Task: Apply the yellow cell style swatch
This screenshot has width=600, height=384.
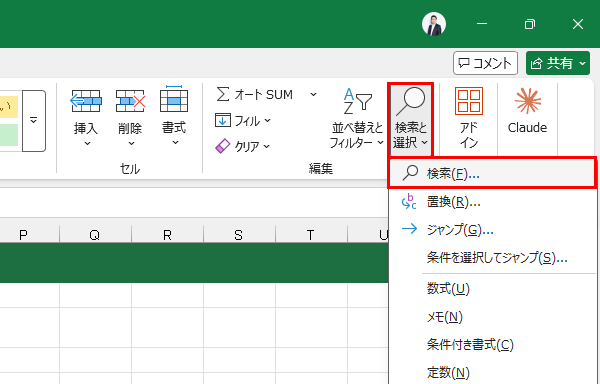Action: (x=9, y=107)
